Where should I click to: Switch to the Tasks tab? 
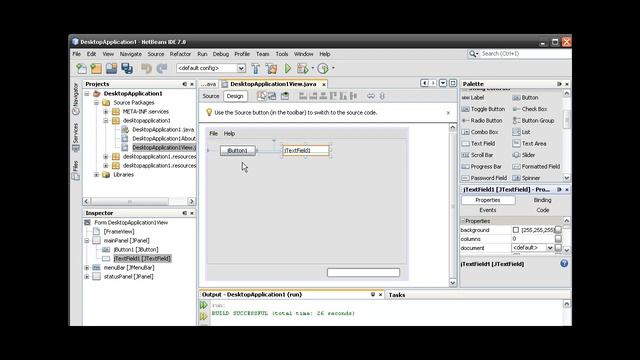point(397,295)
